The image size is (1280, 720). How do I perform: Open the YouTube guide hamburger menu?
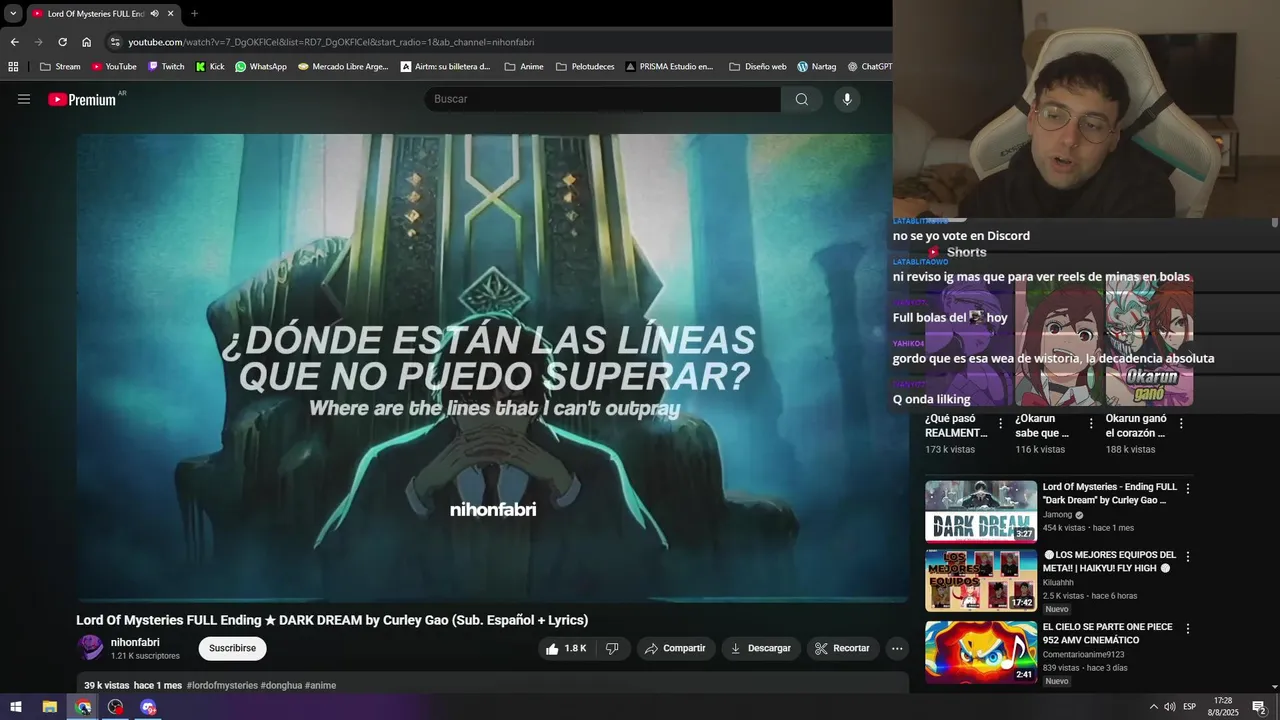[24, 99]
